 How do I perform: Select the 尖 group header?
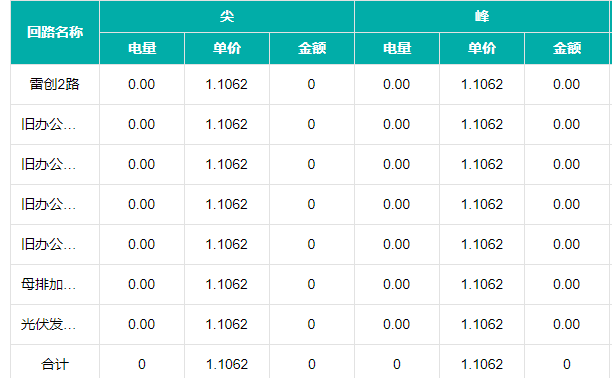[227, 16]
